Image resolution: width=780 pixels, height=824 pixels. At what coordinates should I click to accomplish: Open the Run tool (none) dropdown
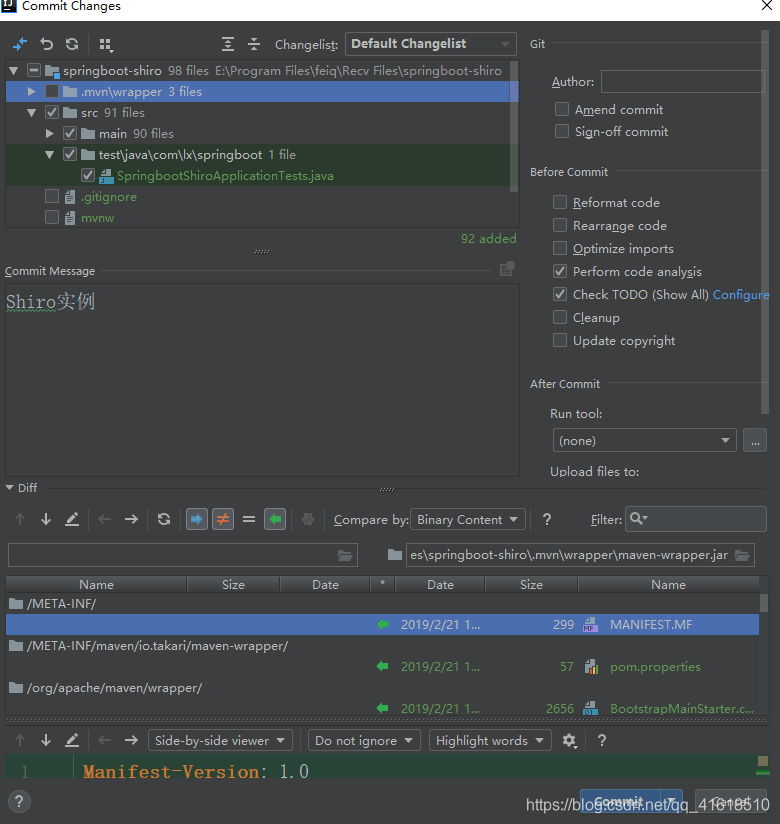[644, 440]
